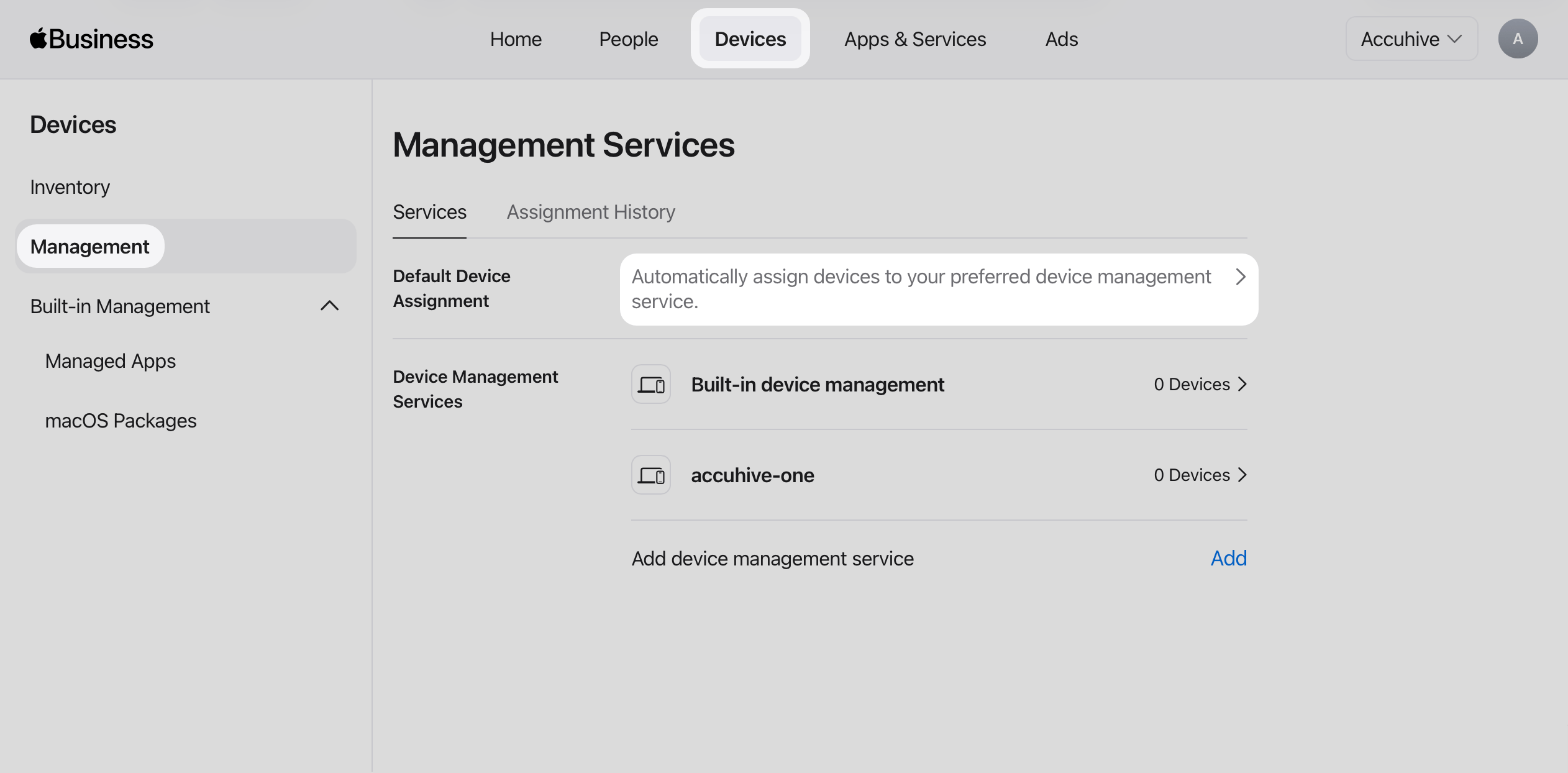Click the 'Devices' sidebar heading
This screenshot has width=1568, height=773.
click(73, 125)
